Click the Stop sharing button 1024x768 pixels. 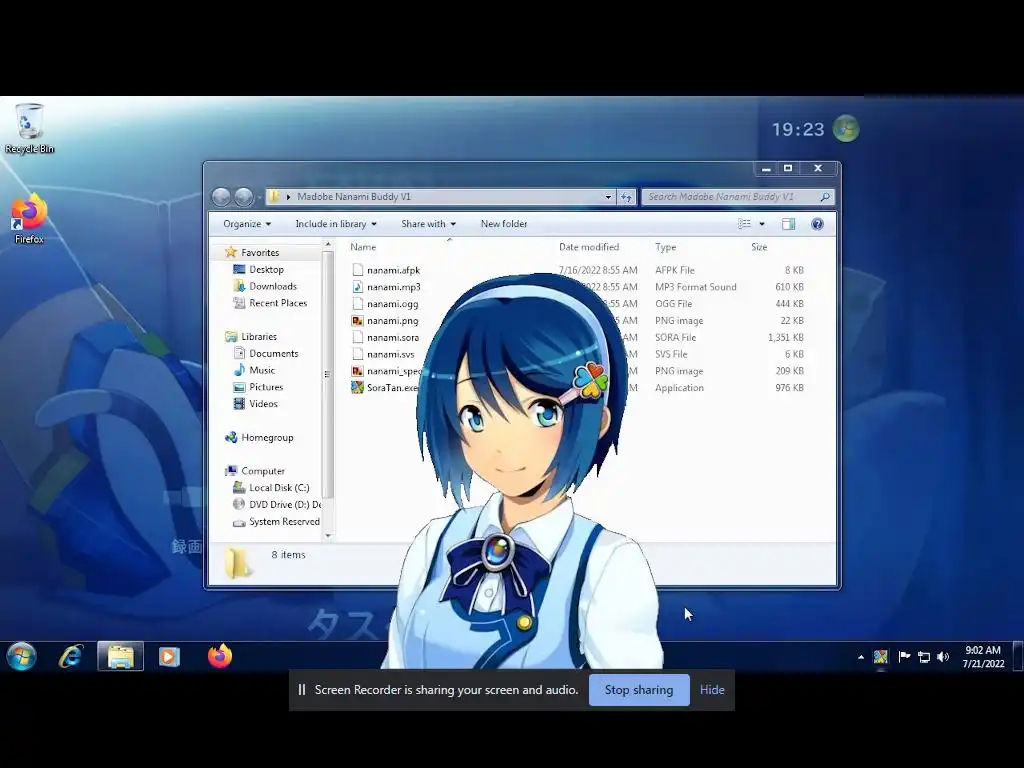click(x=639, y=690)
